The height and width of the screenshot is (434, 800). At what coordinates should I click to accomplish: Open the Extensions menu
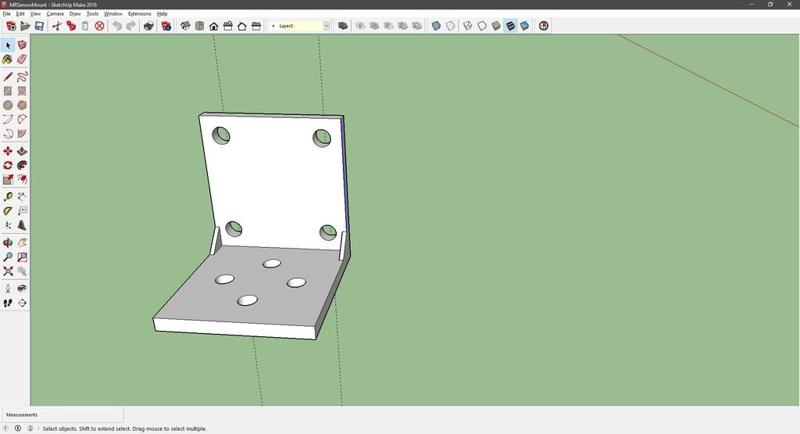click(x=140, y=14)
